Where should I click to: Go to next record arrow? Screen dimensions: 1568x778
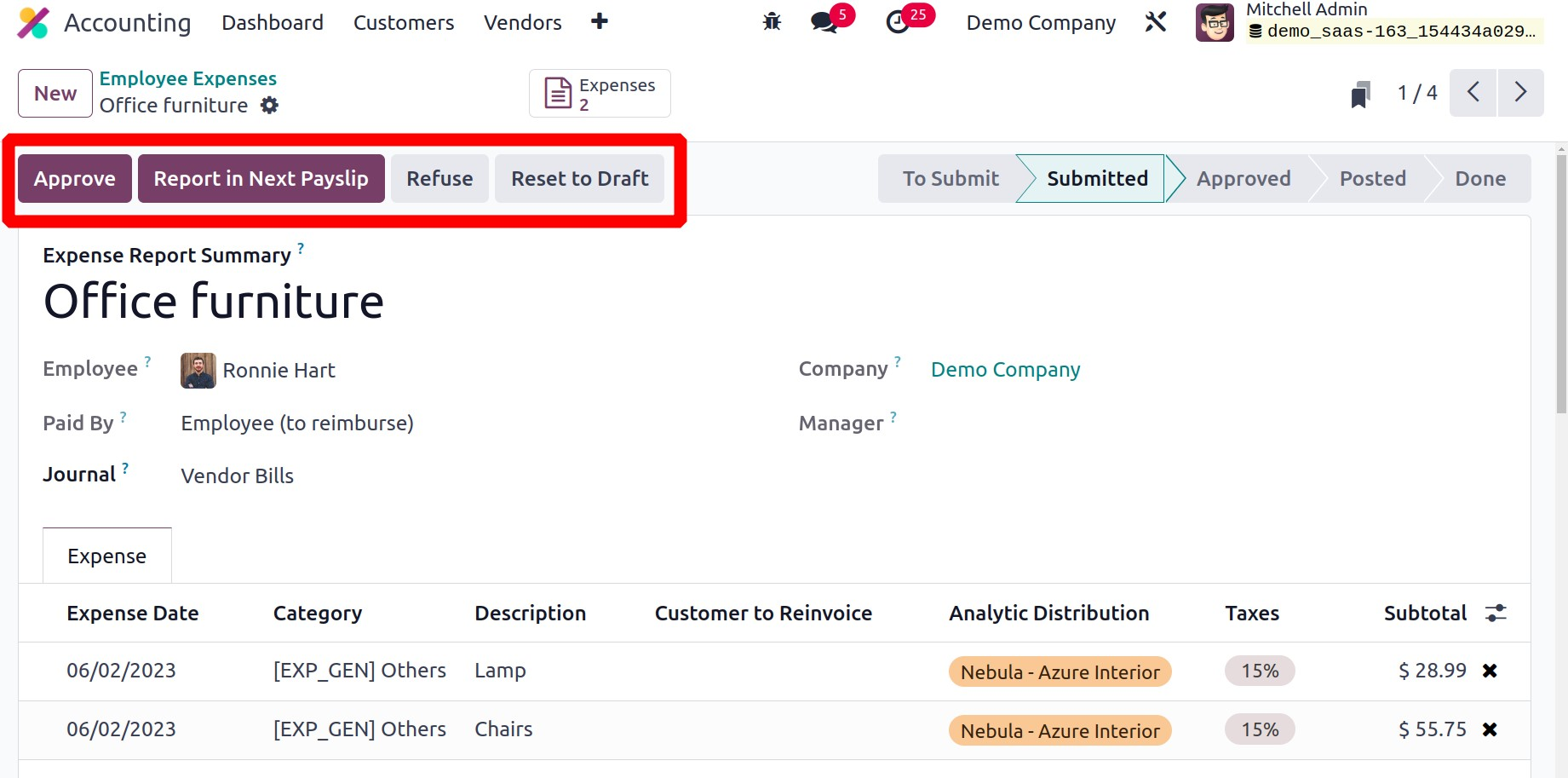coord(1520,92)
